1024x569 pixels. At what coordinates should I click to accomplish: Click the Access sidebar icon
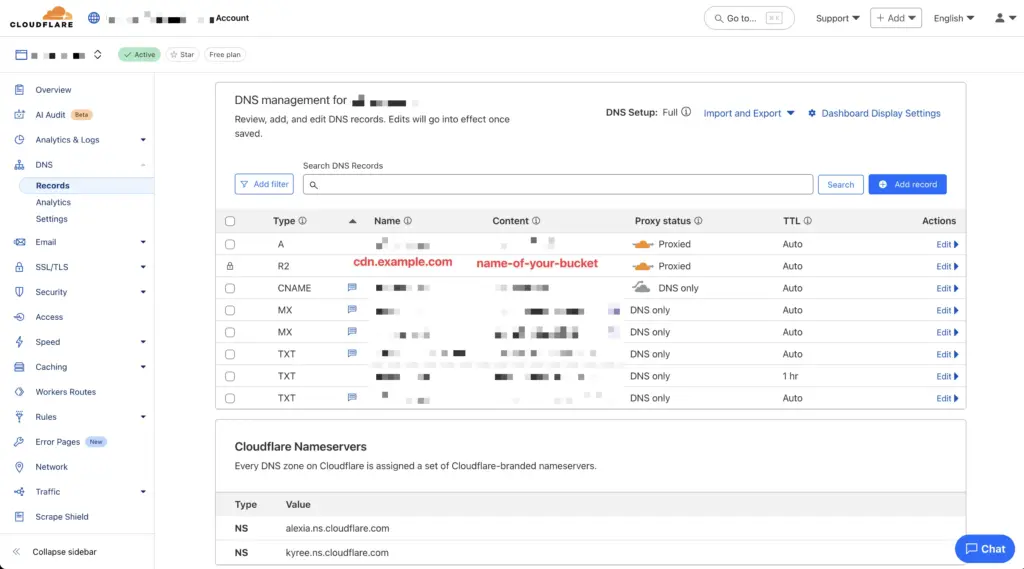pos(20,317)
